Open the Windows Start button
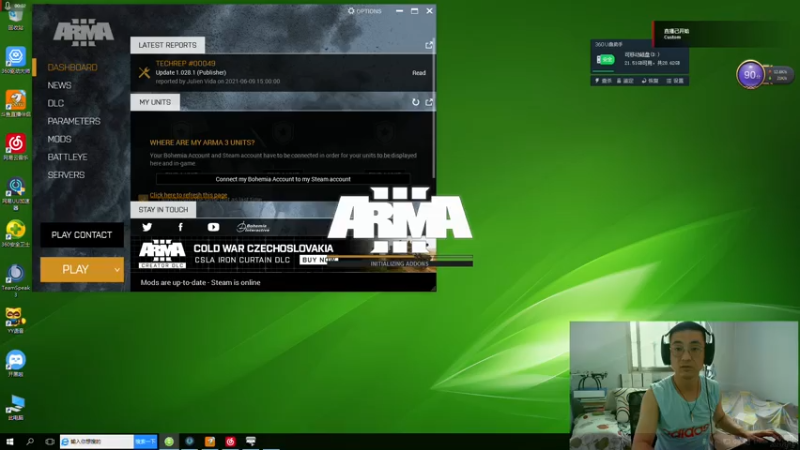This screenshot has height=450, width=800. coord(10,441)
